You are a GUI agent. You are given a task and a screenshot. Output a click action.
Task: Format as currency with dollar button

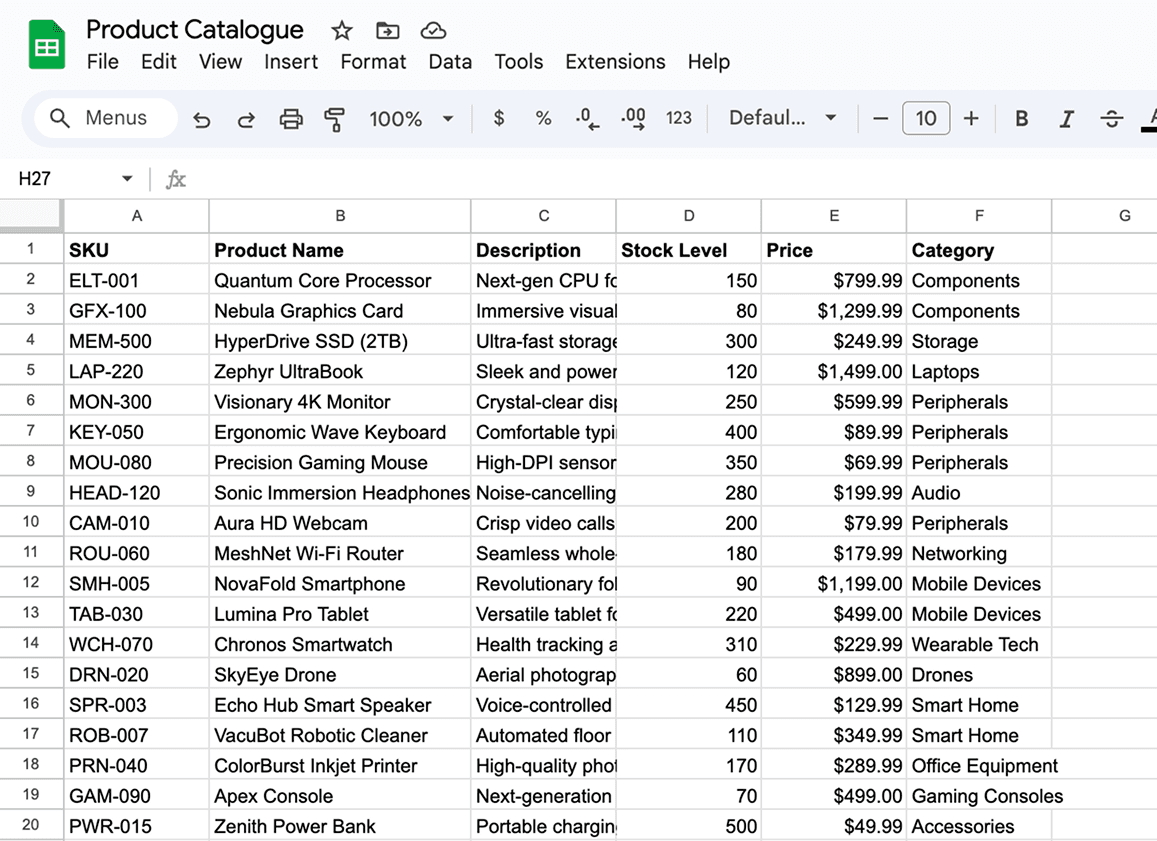click(x=499, y=119)
